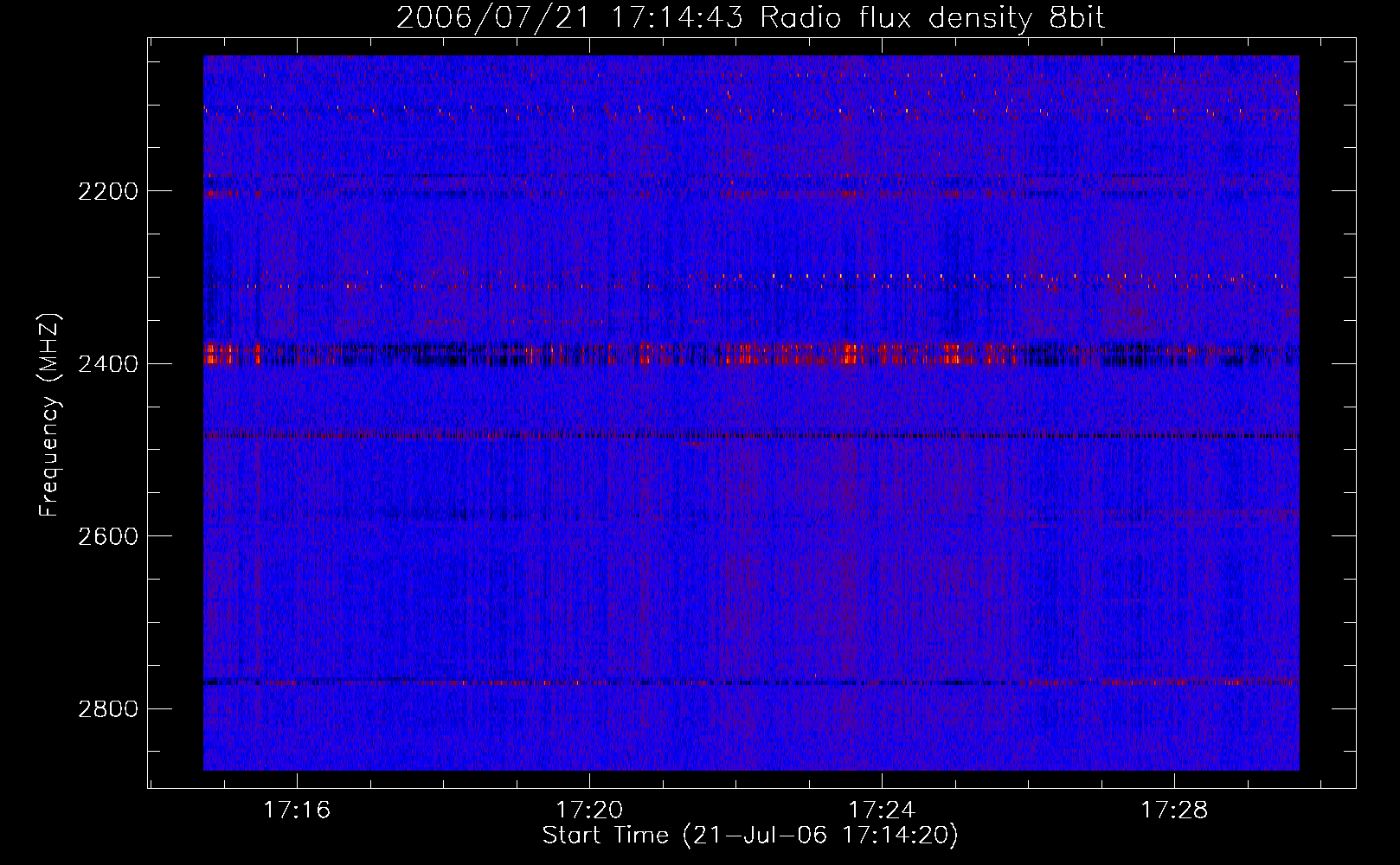The image size is (1400, 865).
Task: Select the 2600 frequency axis label
Action: pyautogui.click(x=108, y=536)
